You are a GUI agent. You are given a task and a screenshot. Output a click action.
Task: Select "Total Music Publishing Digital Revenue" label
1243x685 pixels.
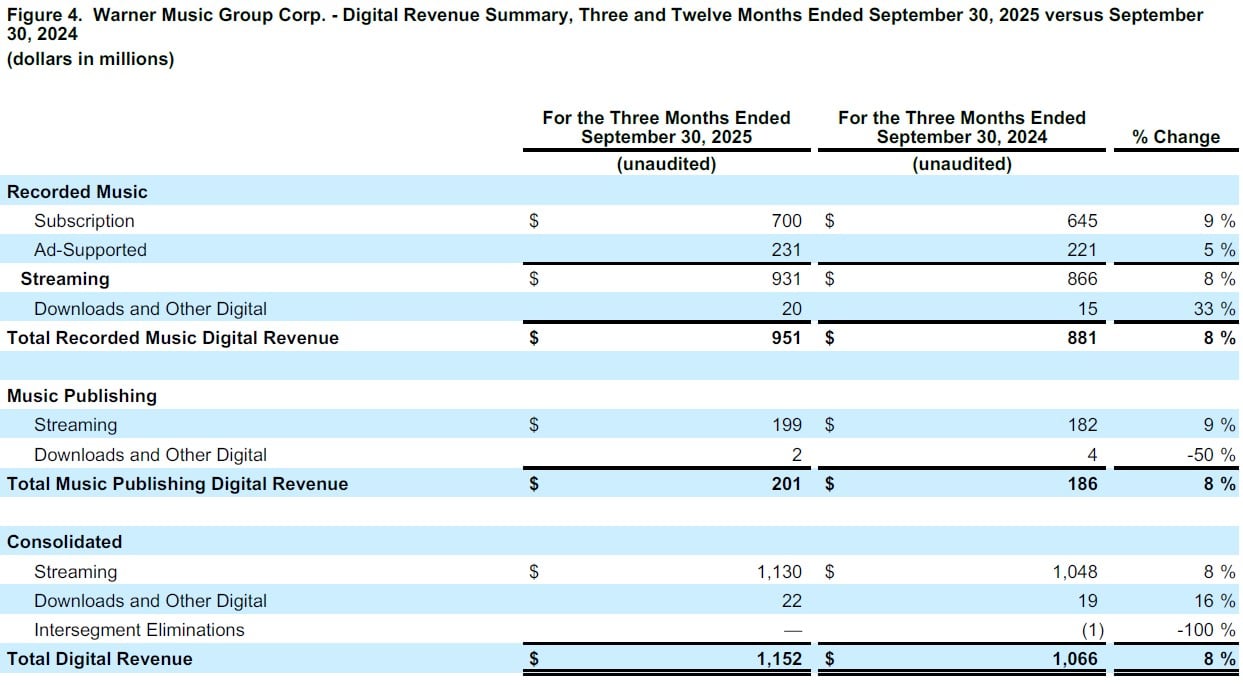[x=178, y=484]
